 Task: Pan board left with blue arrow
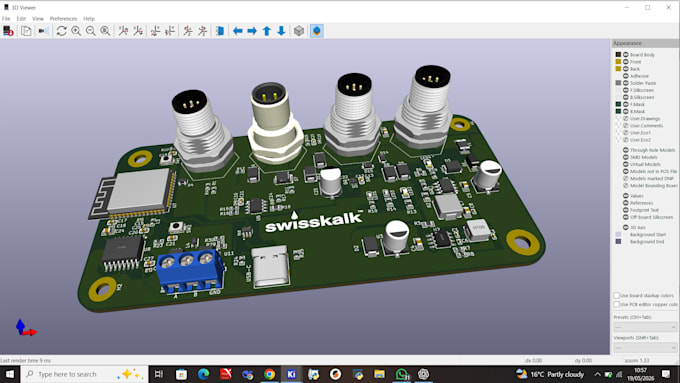[x=238, y=31]
